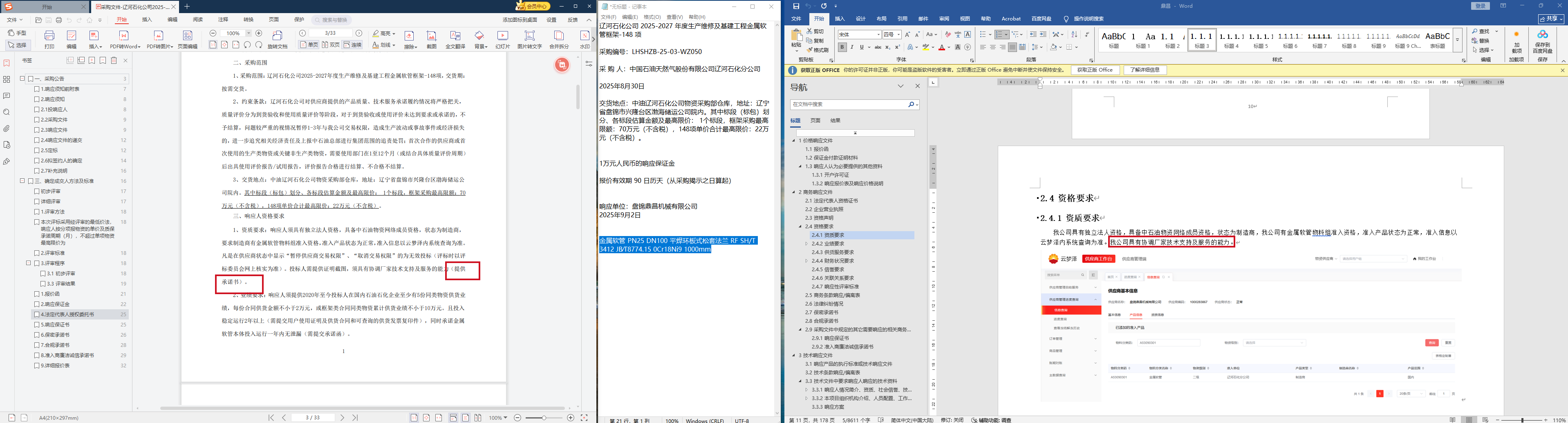1568x423 pixels.
Task: Click zoom in plus icon in PDF toolbar
Action: (x=259, y=34)
